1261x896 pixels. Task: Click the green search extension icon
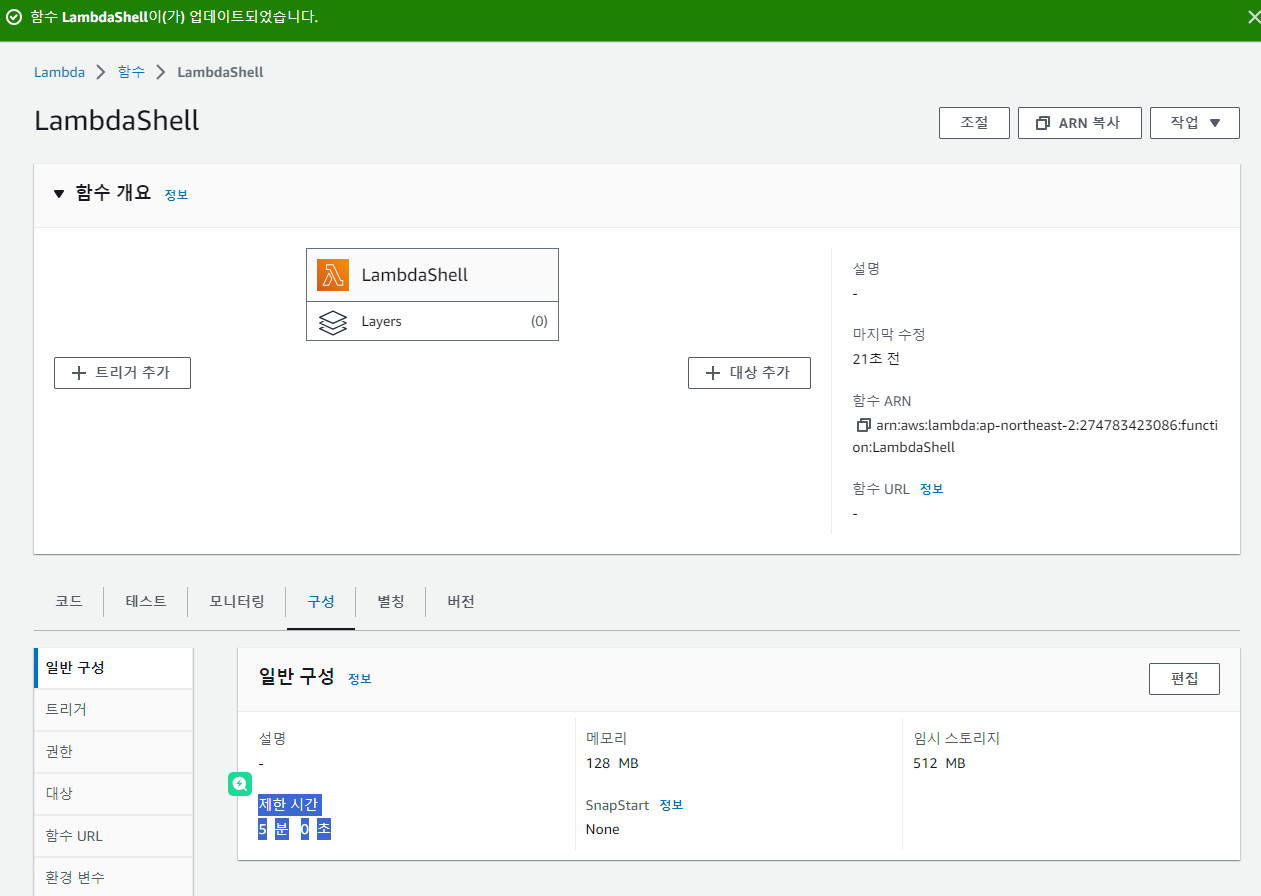[240, 784]
